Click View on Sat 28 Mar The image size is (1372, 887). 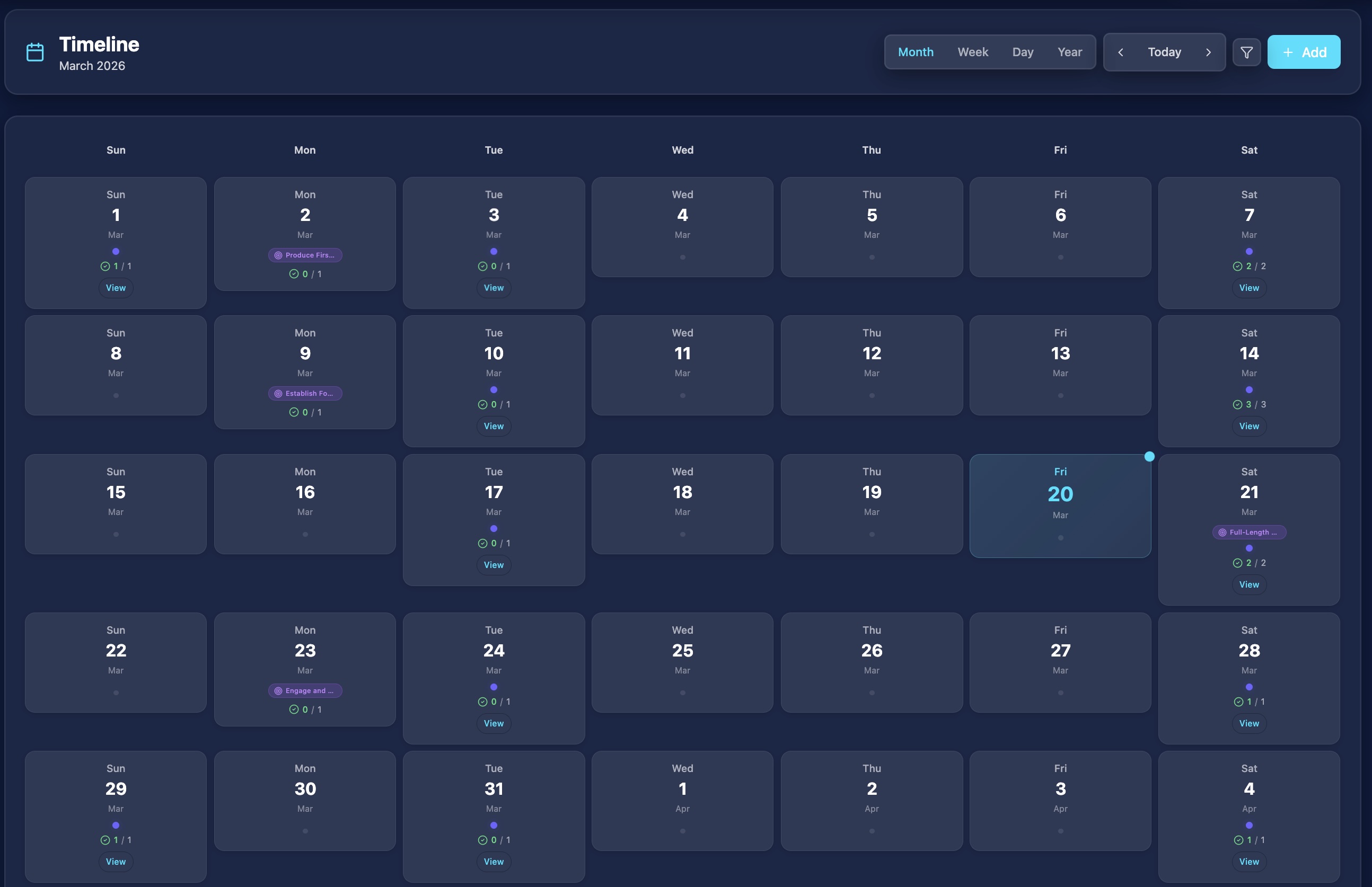[1248, 723]
